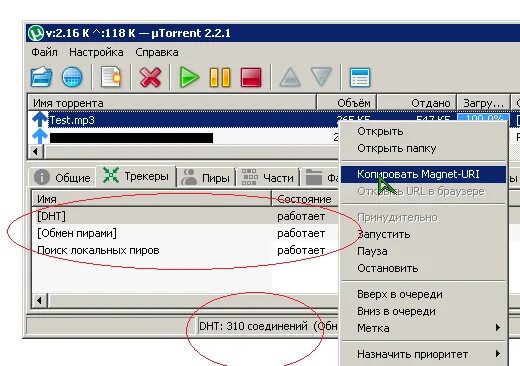
Task: Sort trackers by Состояние column header
Action: point(305,199)
